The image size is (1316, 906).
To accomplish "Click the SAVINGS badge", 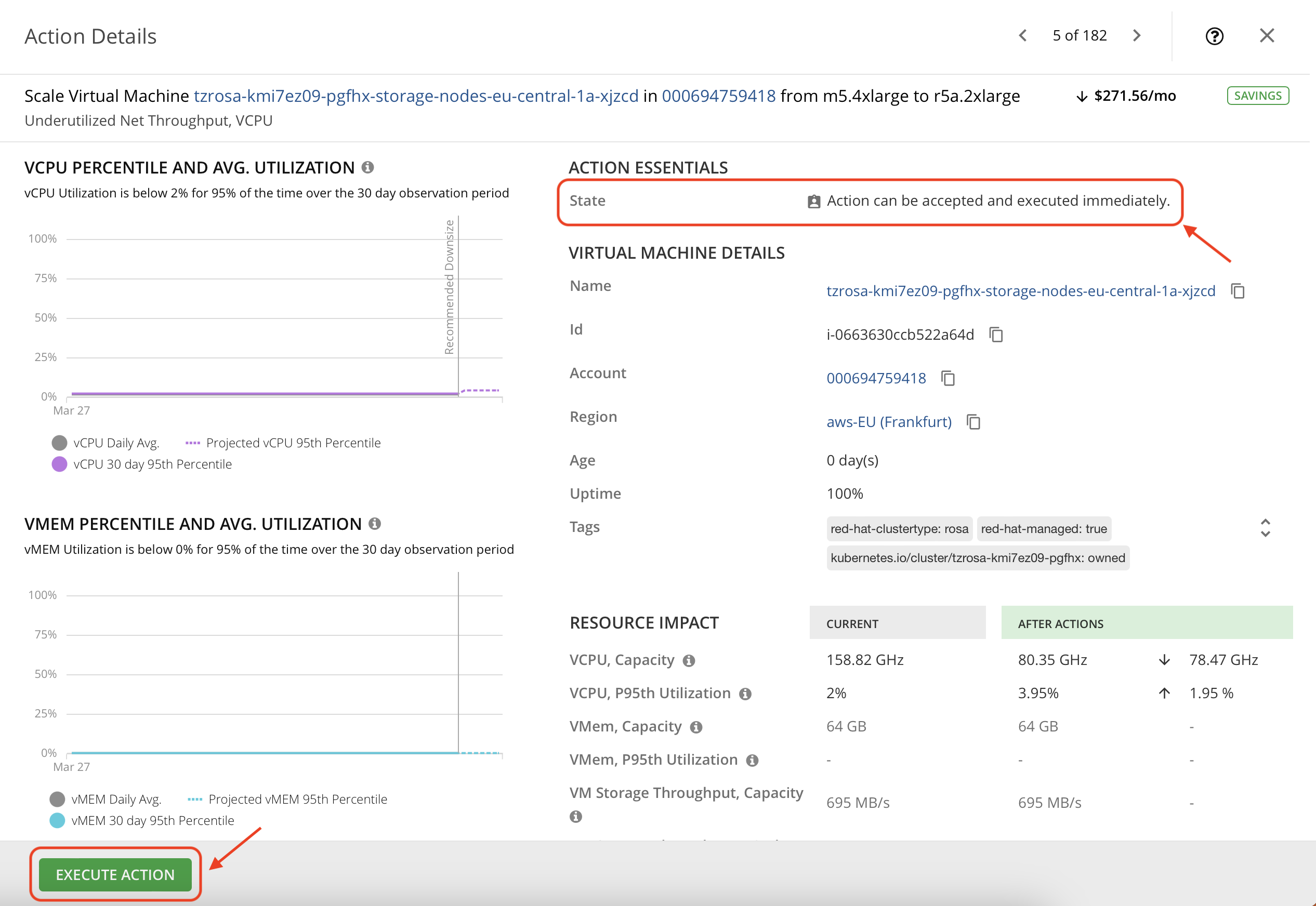I will tap(1257, 96).
